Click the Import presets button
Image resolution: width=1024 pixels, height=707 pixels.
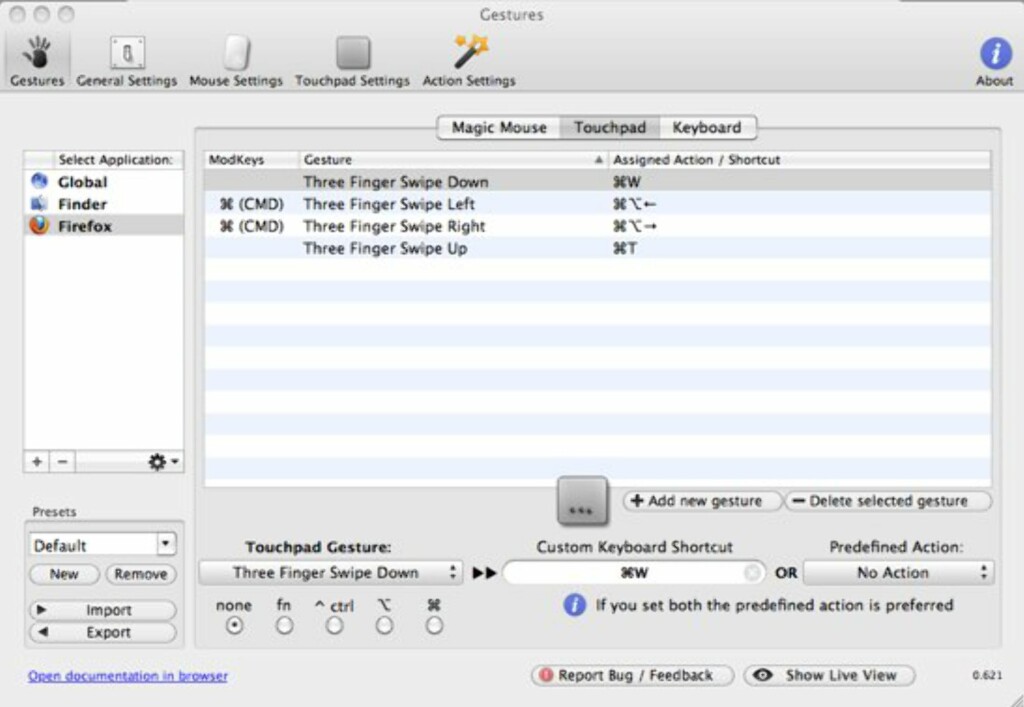click(103, 610)
